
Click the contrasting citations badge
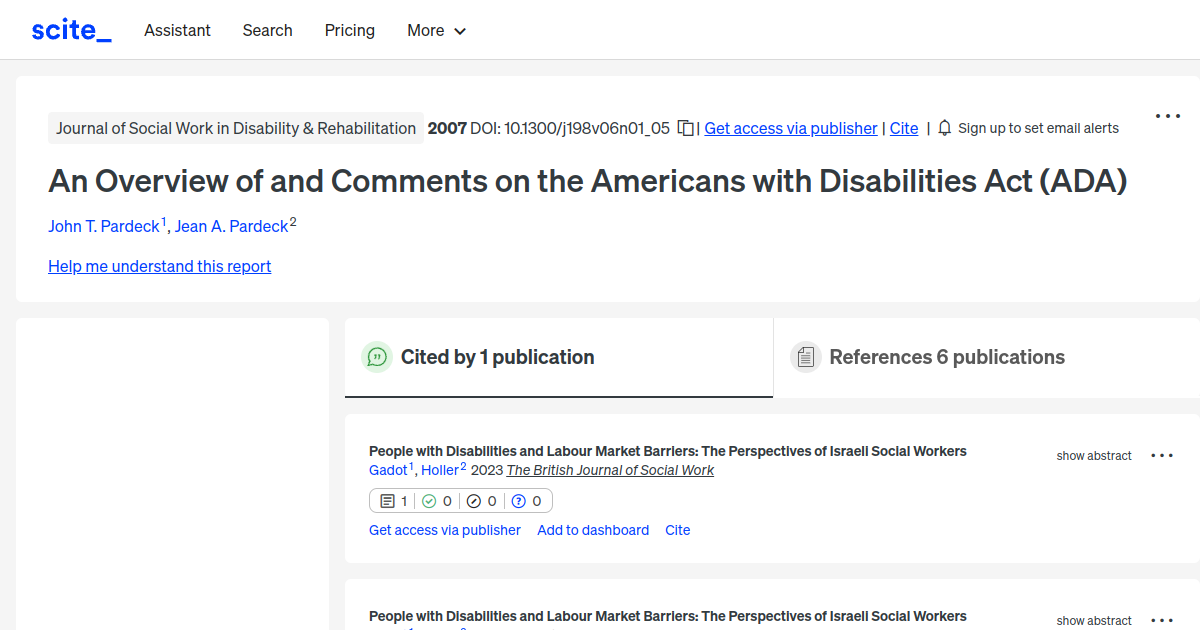[x=482, y=500]
